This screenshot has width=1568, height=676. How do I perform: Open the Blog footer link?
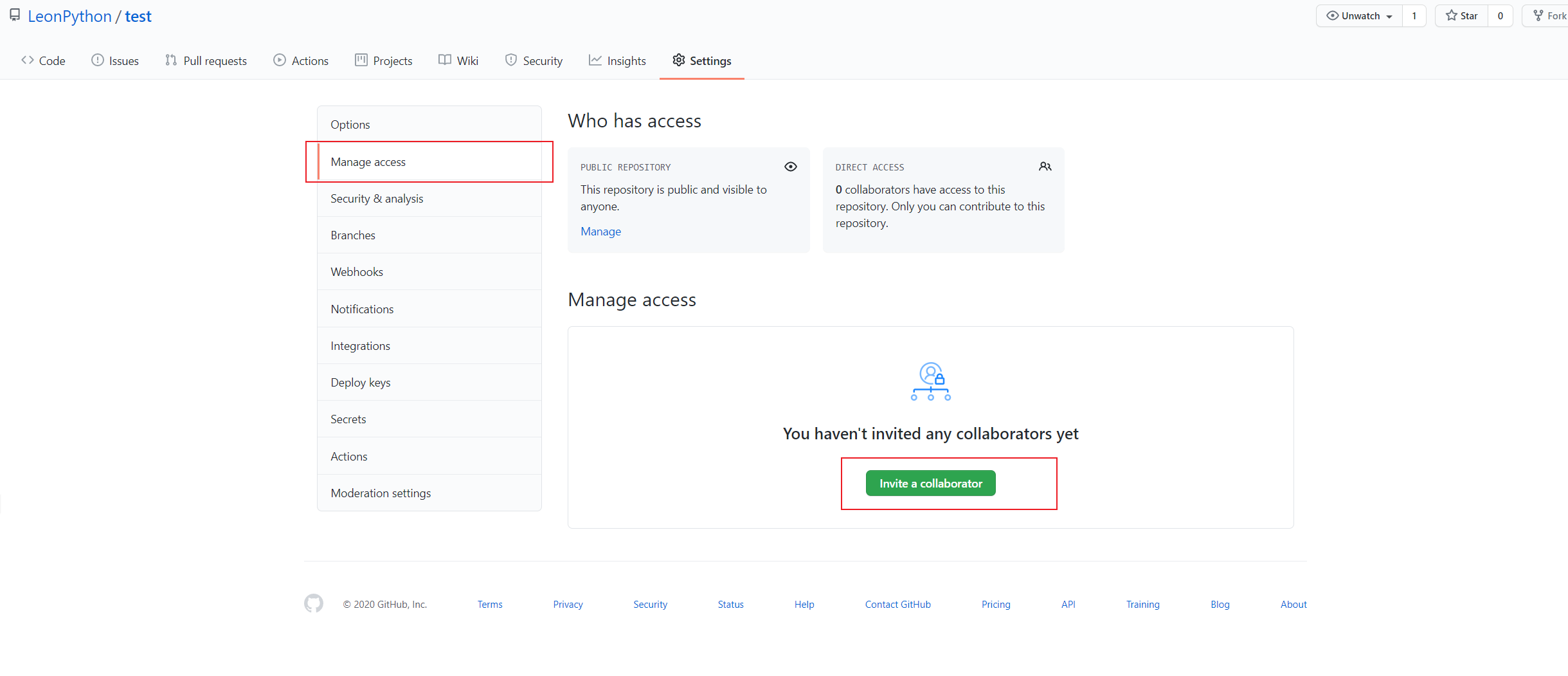point(1220,605)
